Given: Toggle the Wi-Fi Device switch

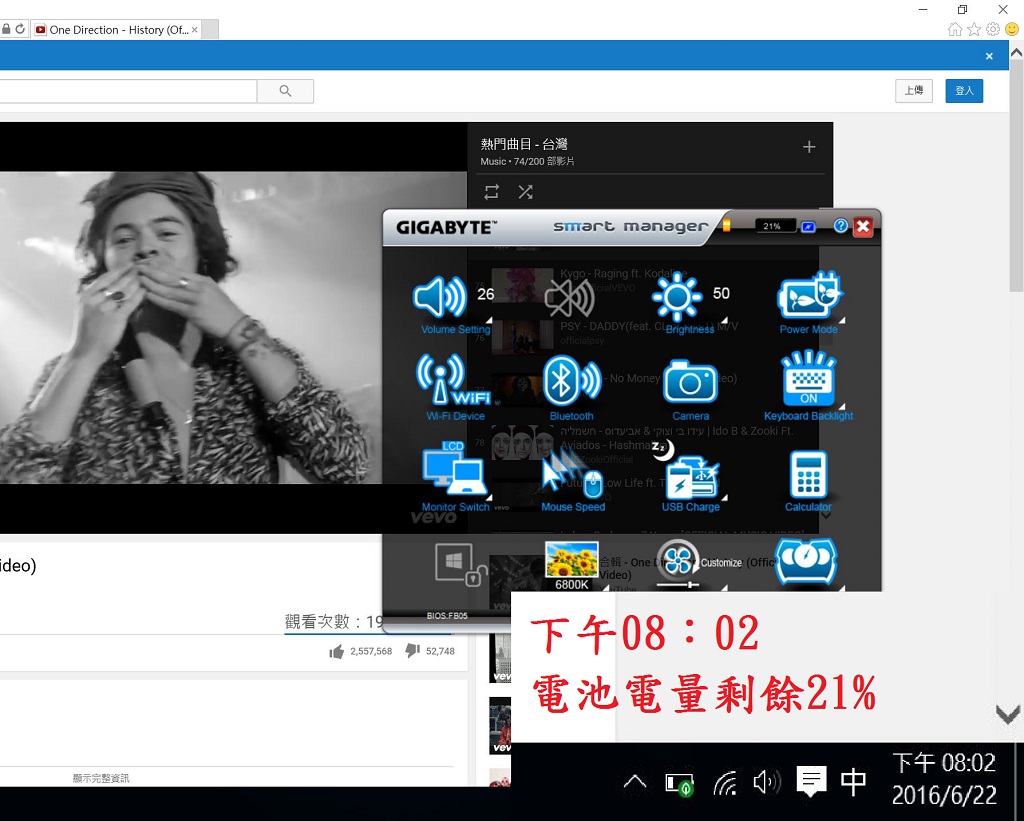Looking at the screenshot, I should (453, 379).
